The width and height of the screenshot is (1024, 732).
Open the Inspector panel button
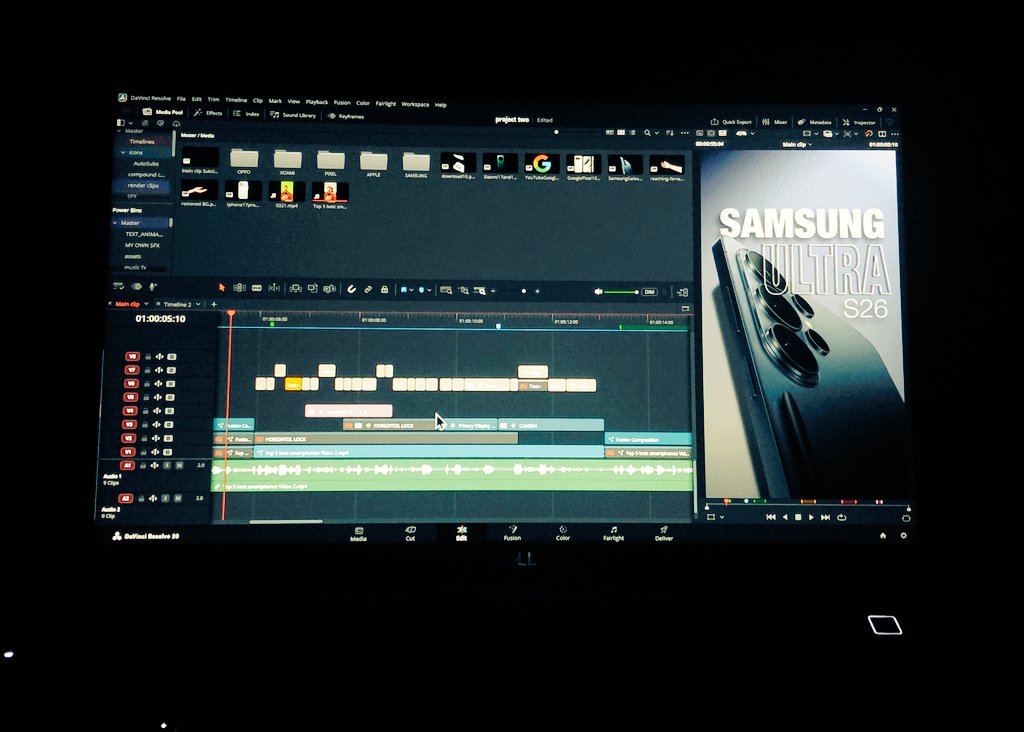tap(859, 122)
